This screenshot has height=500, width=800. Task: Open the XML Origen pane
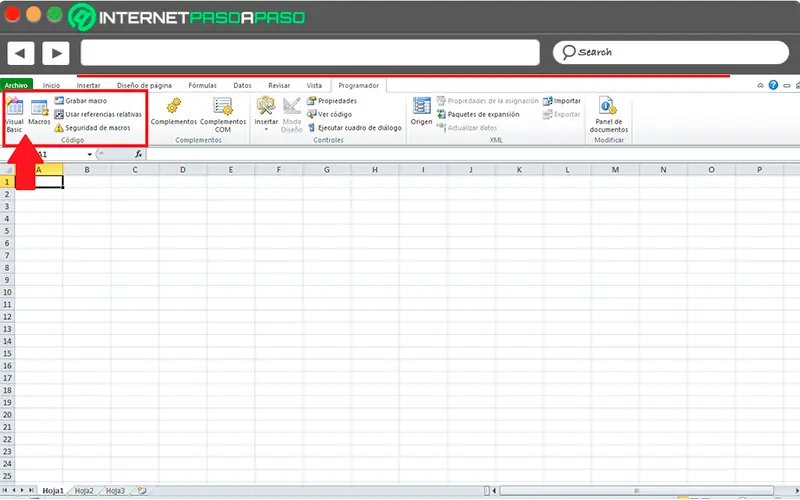(x=421, y=111)
